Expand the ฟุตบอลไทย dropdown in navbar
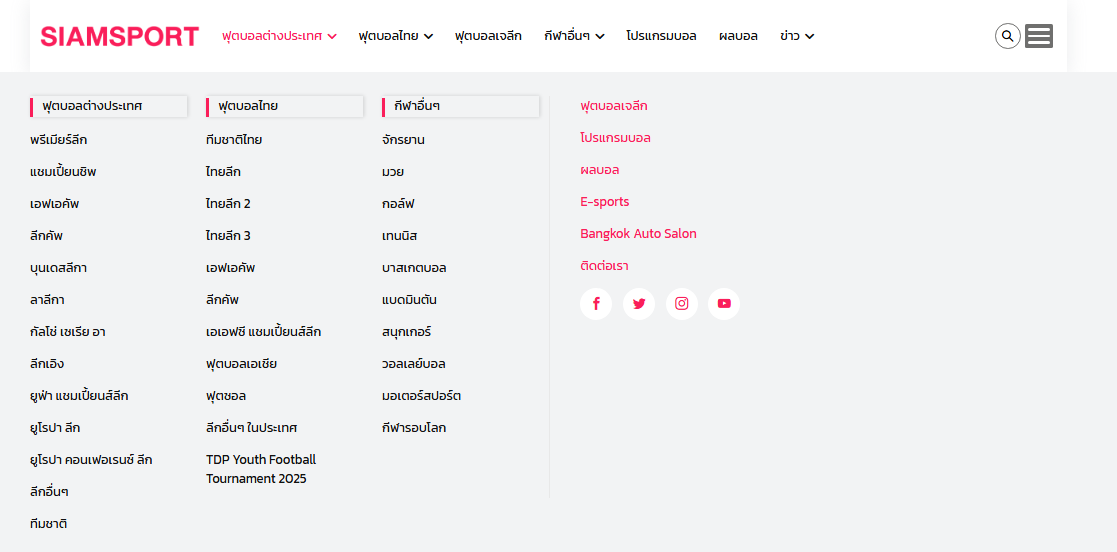Viewport: 1117px width, 552px height. [x=395, y=36]
